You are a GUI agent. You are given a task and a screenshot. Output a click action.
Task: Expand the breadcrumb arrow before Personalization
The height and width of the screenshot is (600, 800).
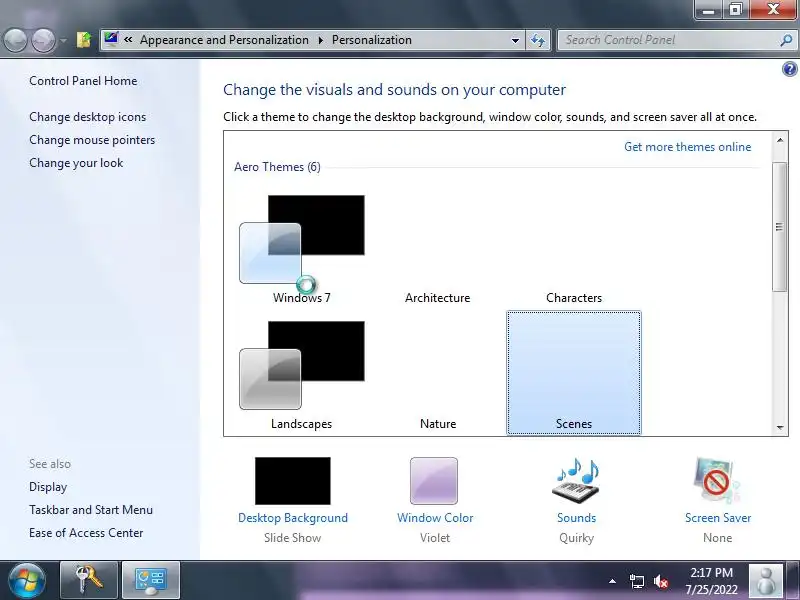(321, 40)
